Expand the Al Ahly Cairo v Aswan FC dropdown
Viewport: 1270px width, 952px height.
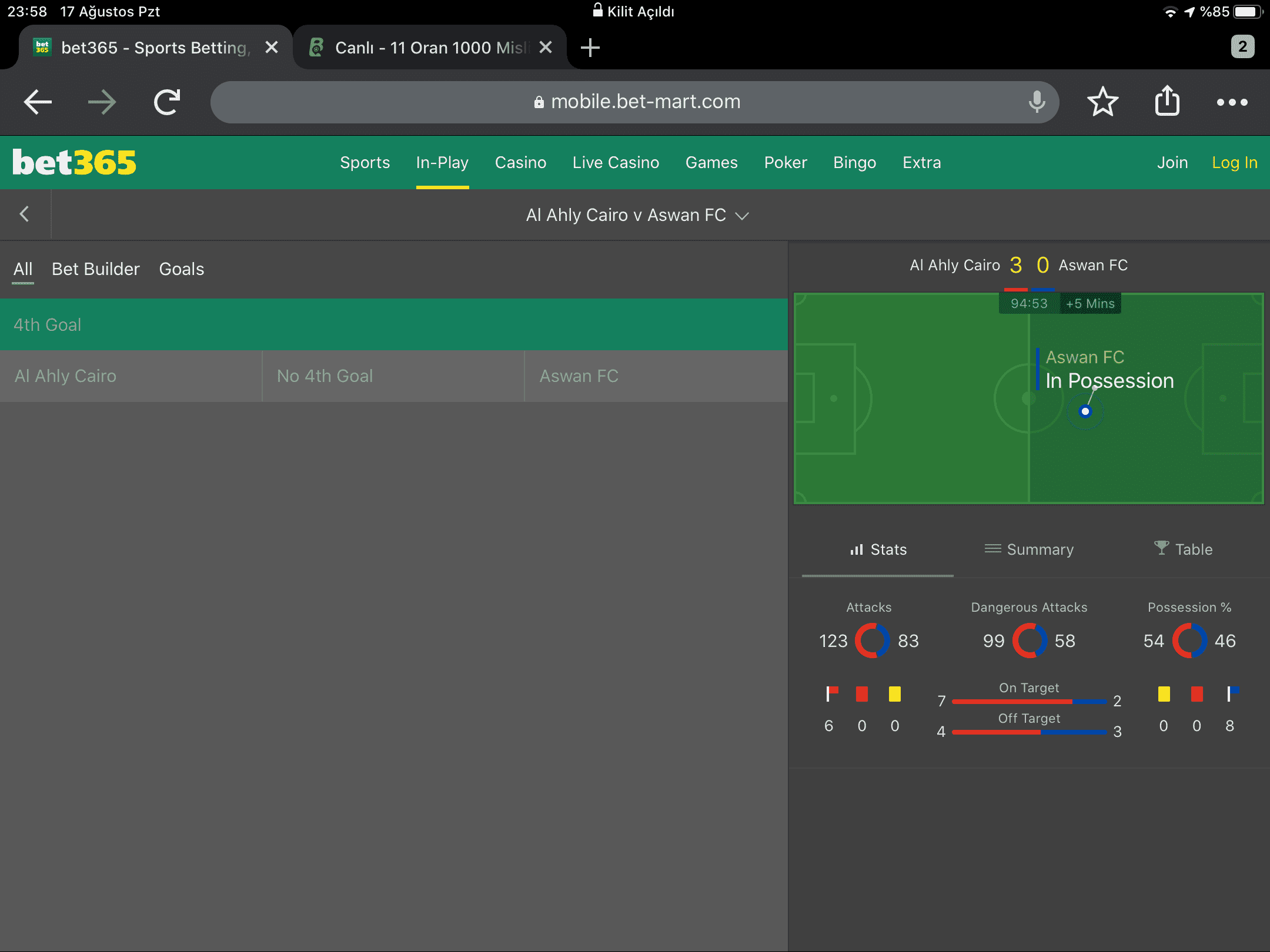[637, 215]
